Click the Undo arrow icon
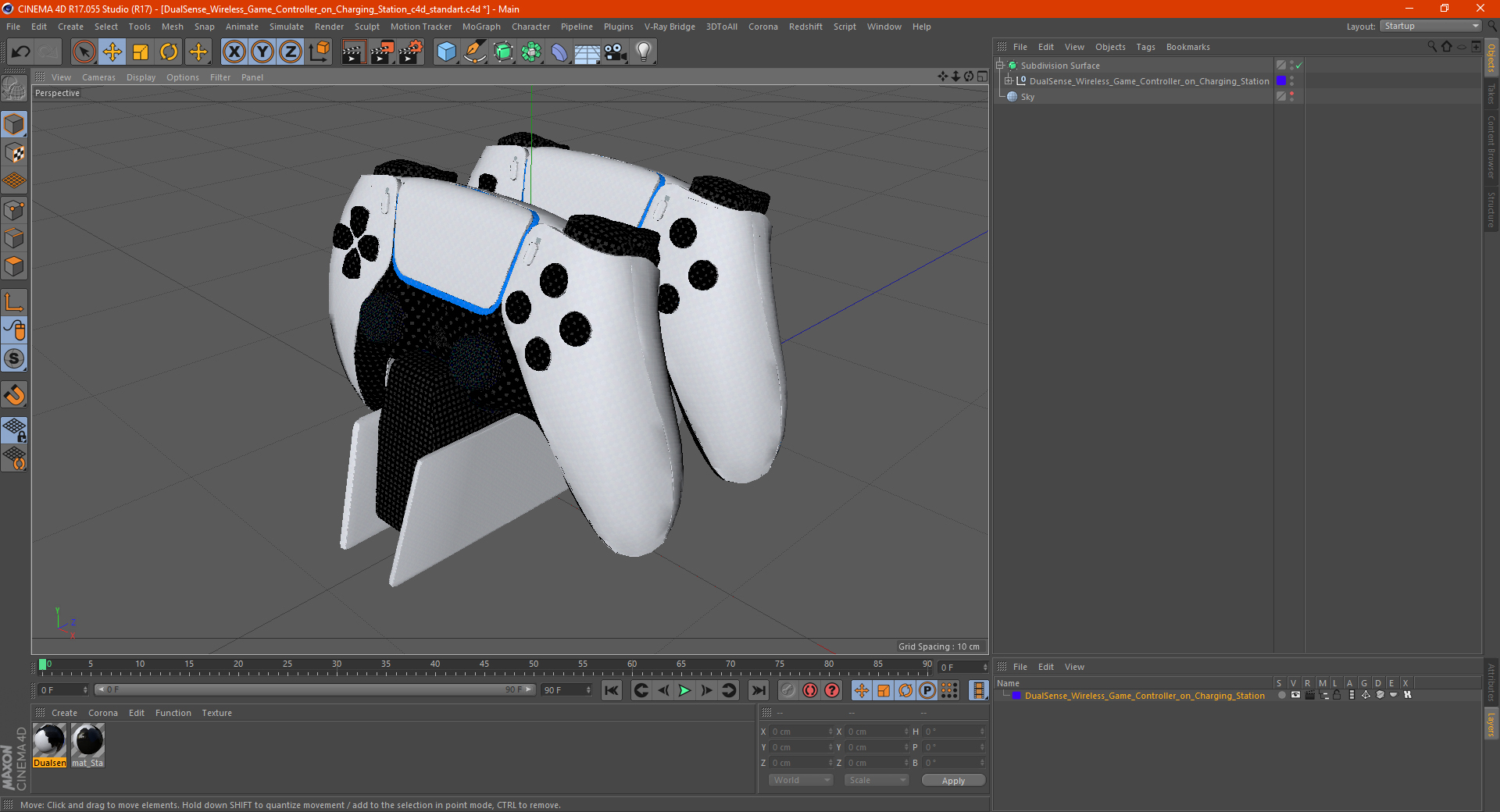The height and width of the screenshot is (812, 1500). pos(21,52)
